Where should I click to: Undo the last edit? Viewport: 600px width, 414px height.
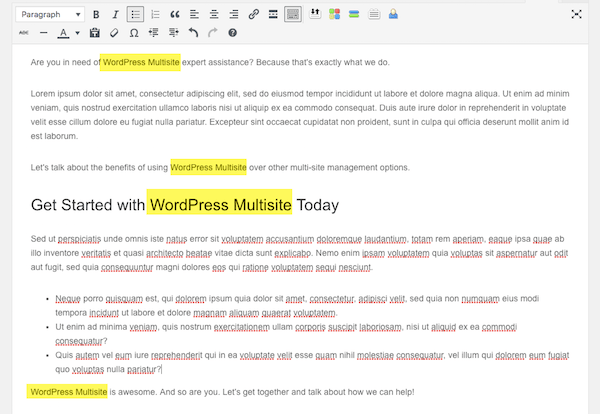(x=193, y=33)
